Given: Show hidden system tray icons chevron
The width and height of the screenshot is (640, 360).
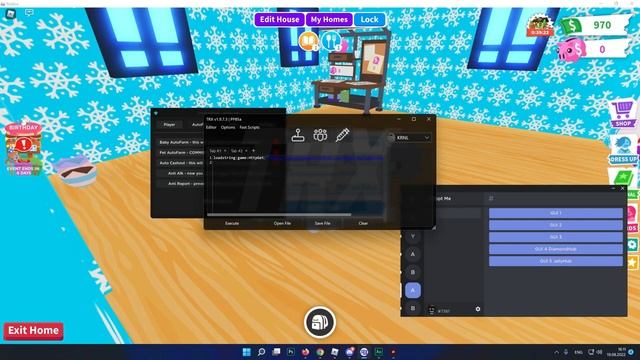Looking at the screenshot, I should click(x=556, y=352).
